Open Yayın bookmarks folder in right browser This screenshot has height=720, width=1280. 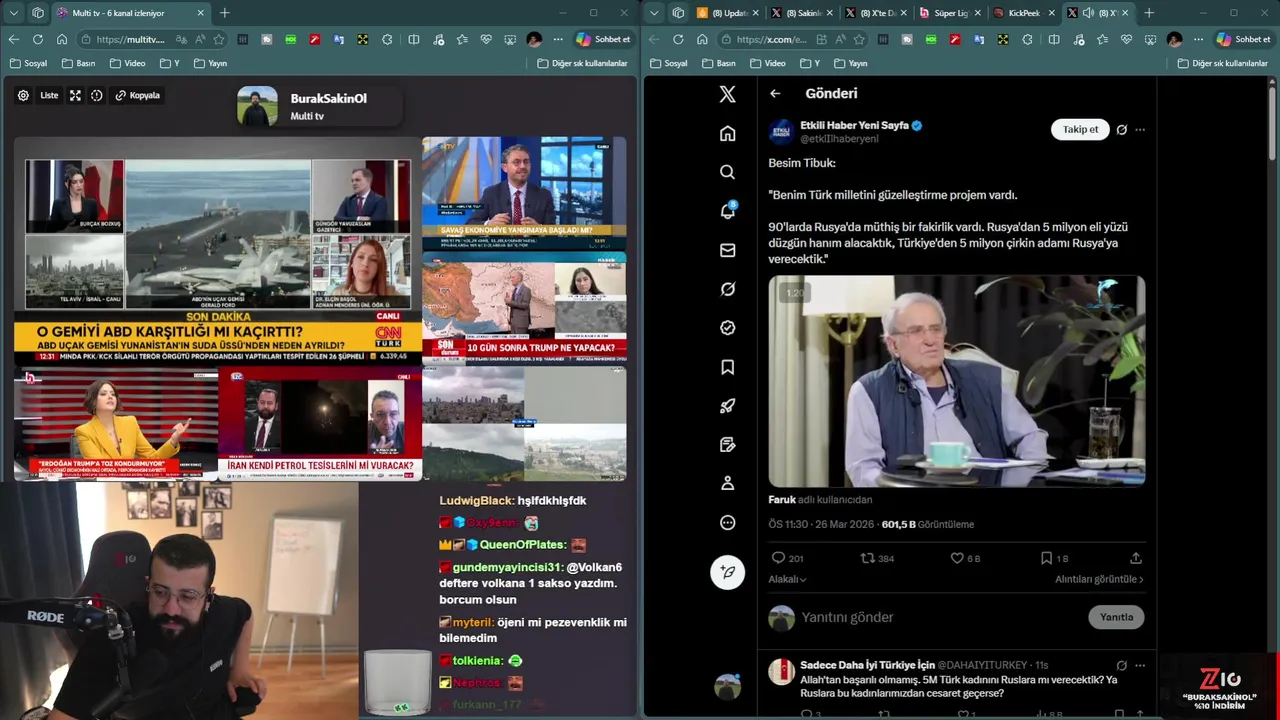pyautogui.click(x=850, y=63)
